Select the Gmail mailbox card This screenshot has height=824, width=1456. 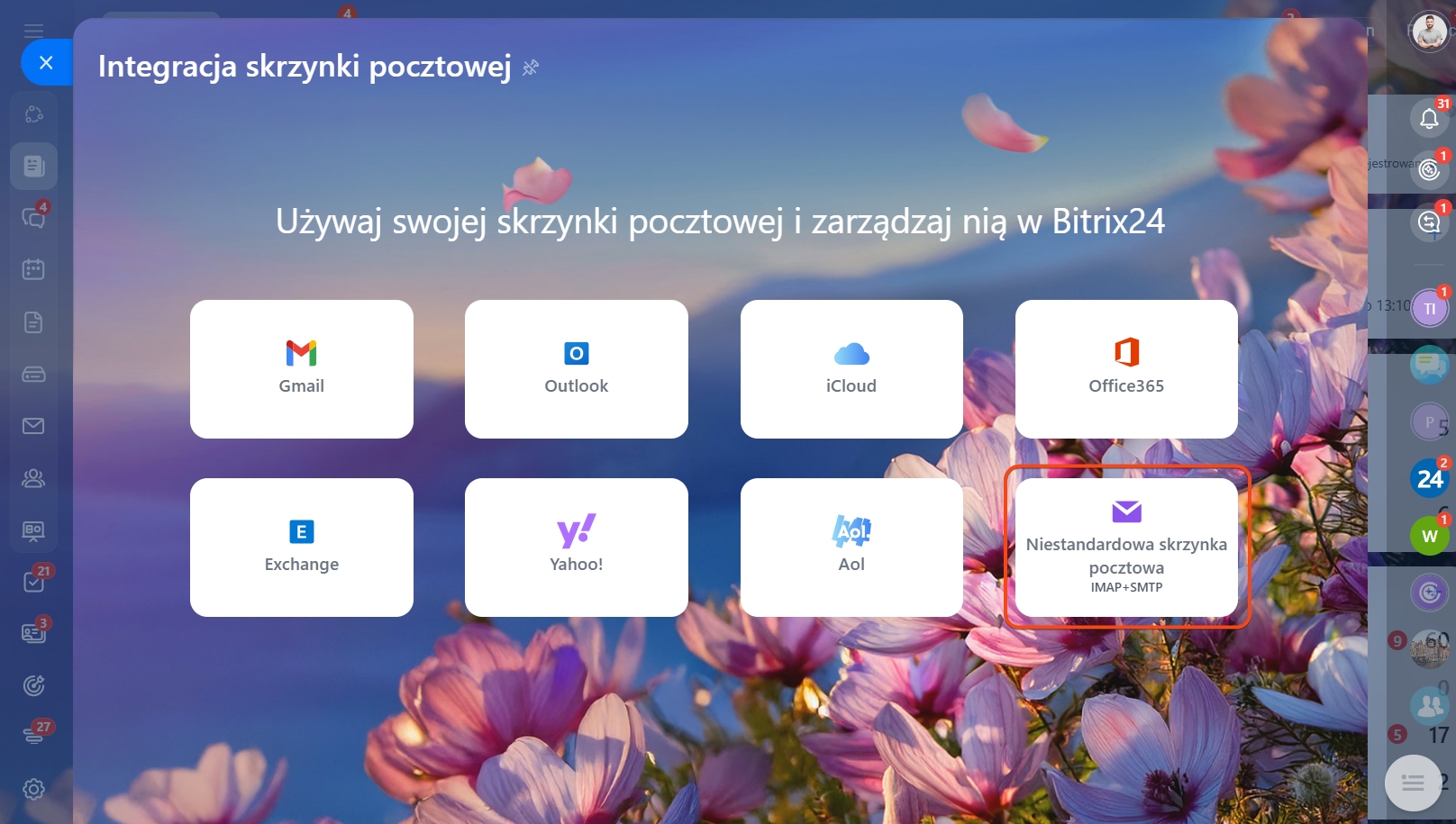point(302,369)
